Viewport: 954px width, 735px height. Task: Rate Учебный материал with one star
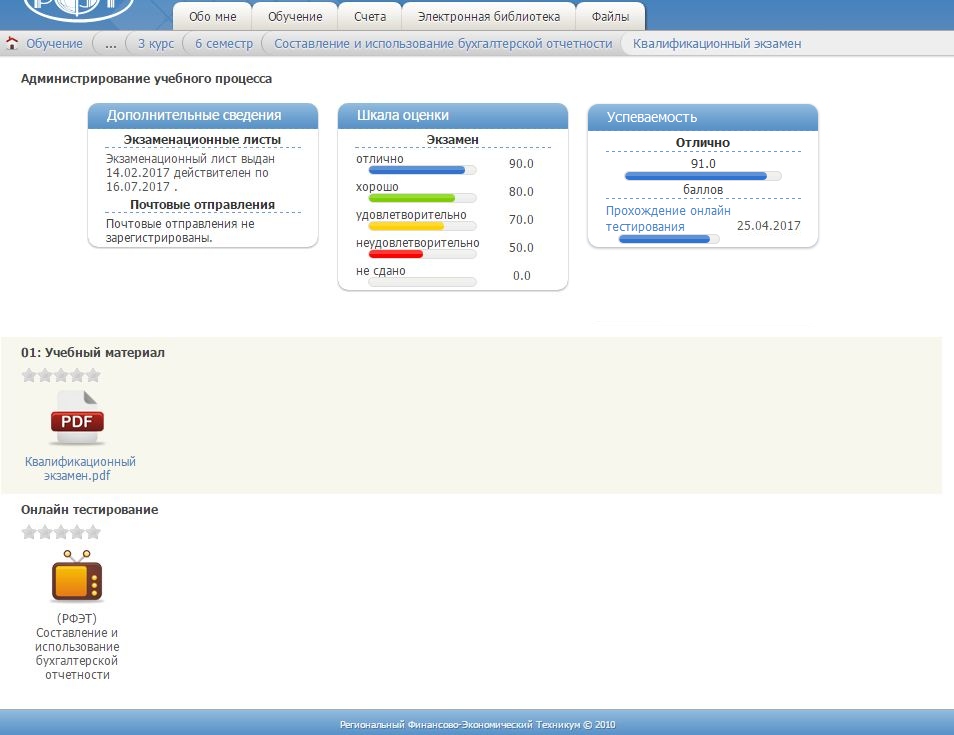pyautogui.click(x=29, y=376)
